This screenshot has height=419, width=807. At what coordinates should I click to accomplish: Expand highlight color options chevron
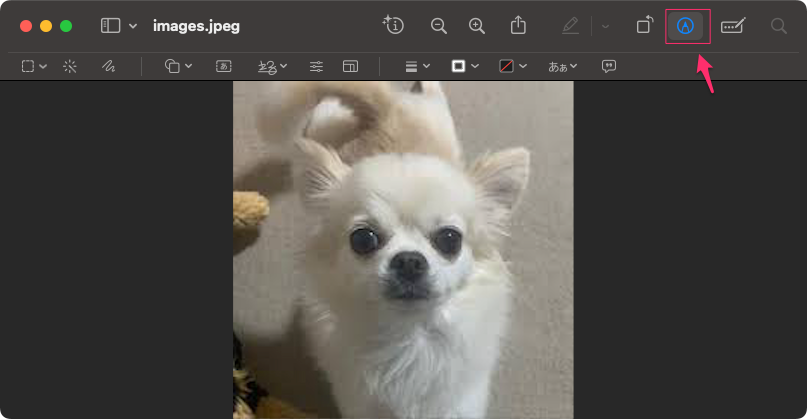[605, 26]
